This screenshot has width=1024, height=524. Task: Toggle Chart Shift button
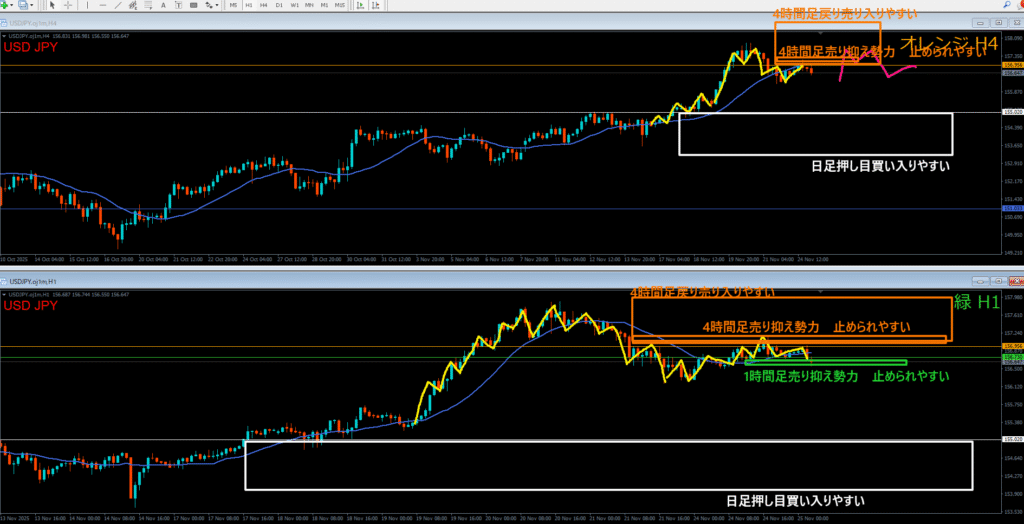tap(376, 5)
